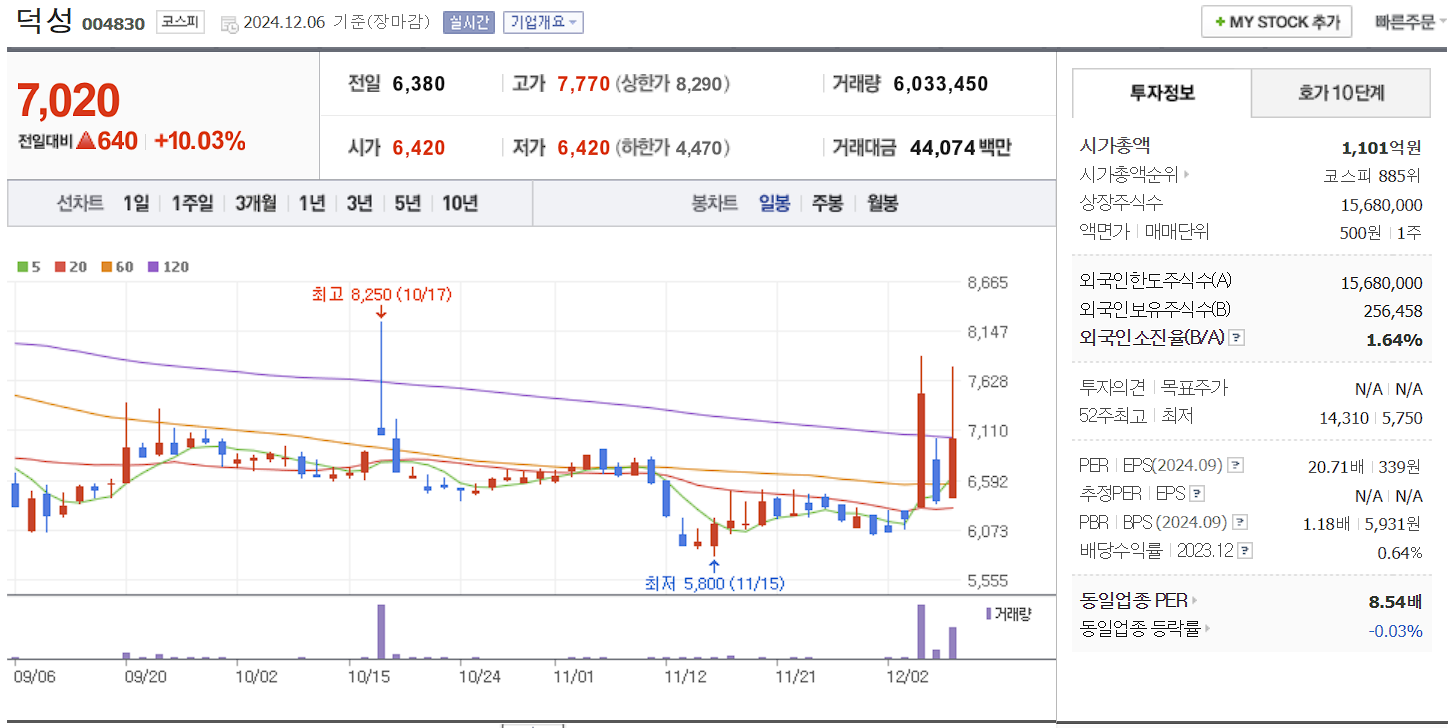Viewport: 1450px width, 728px height.
Task: Expand the 기업개요 dropdown
Action: (543, 22)
